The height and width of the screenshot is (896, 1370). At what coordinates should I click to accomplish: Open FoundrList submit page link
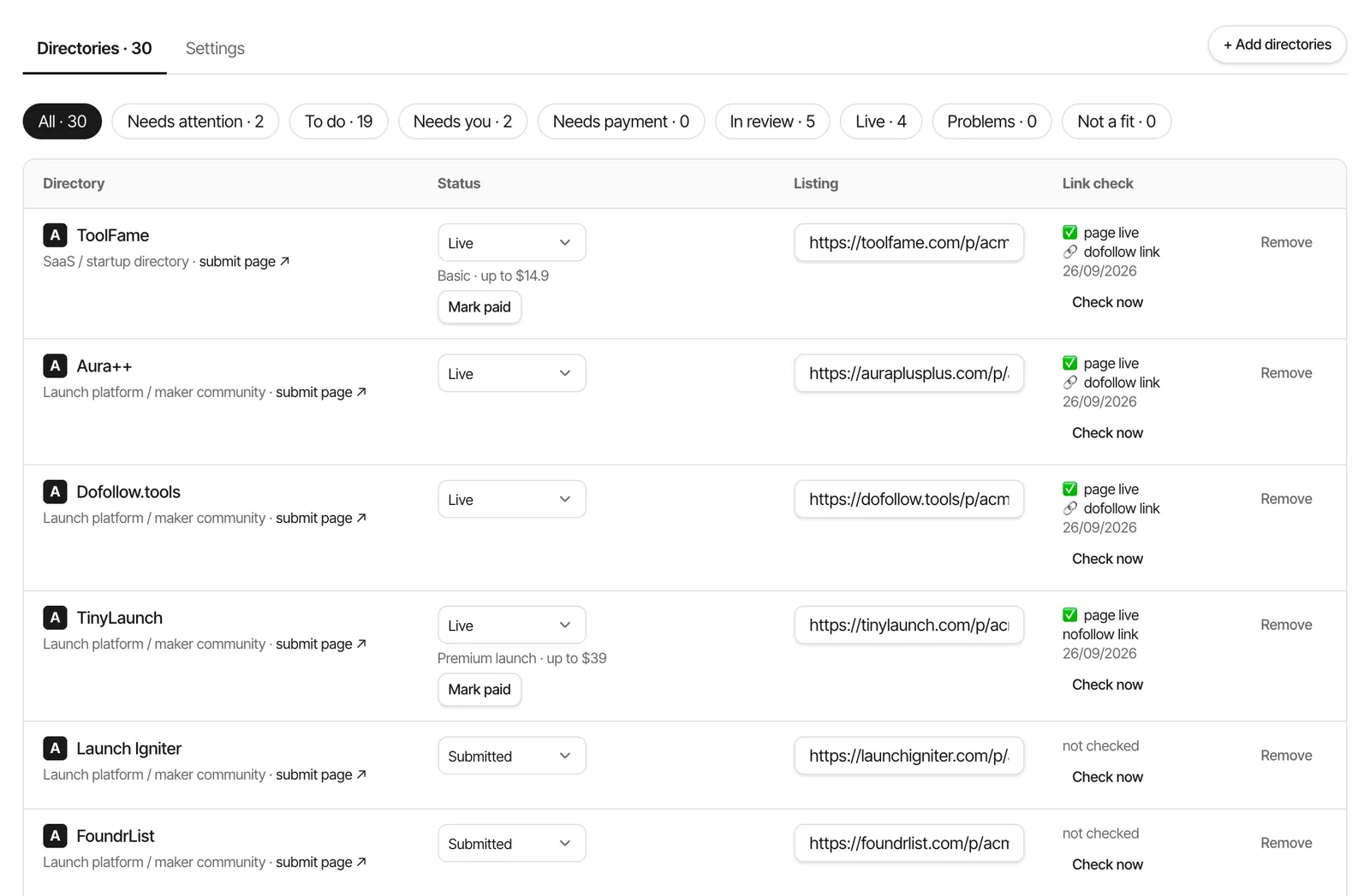tap(321, 862)
